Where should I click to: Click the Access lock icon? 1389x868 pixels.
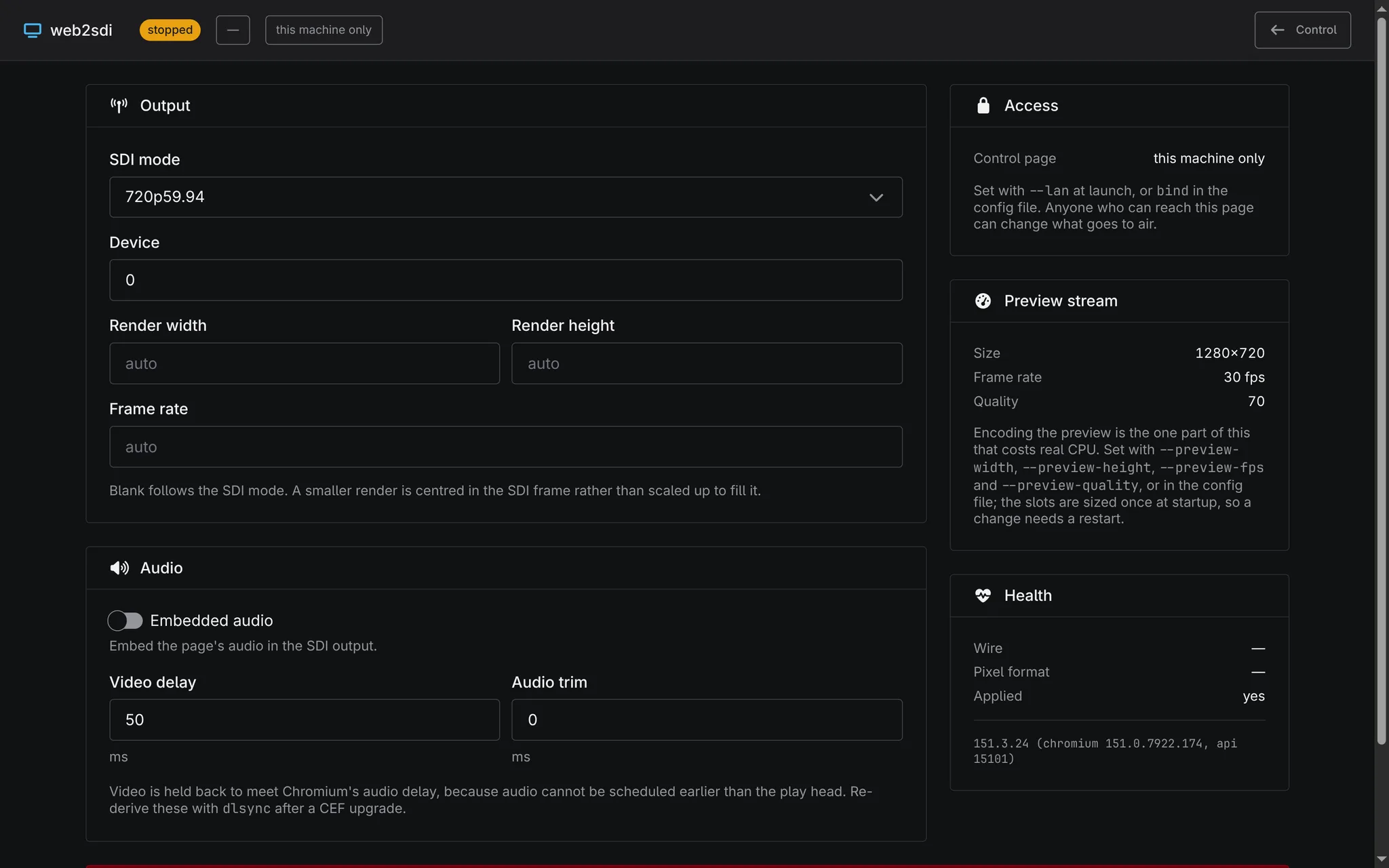(x=983, y=106)
